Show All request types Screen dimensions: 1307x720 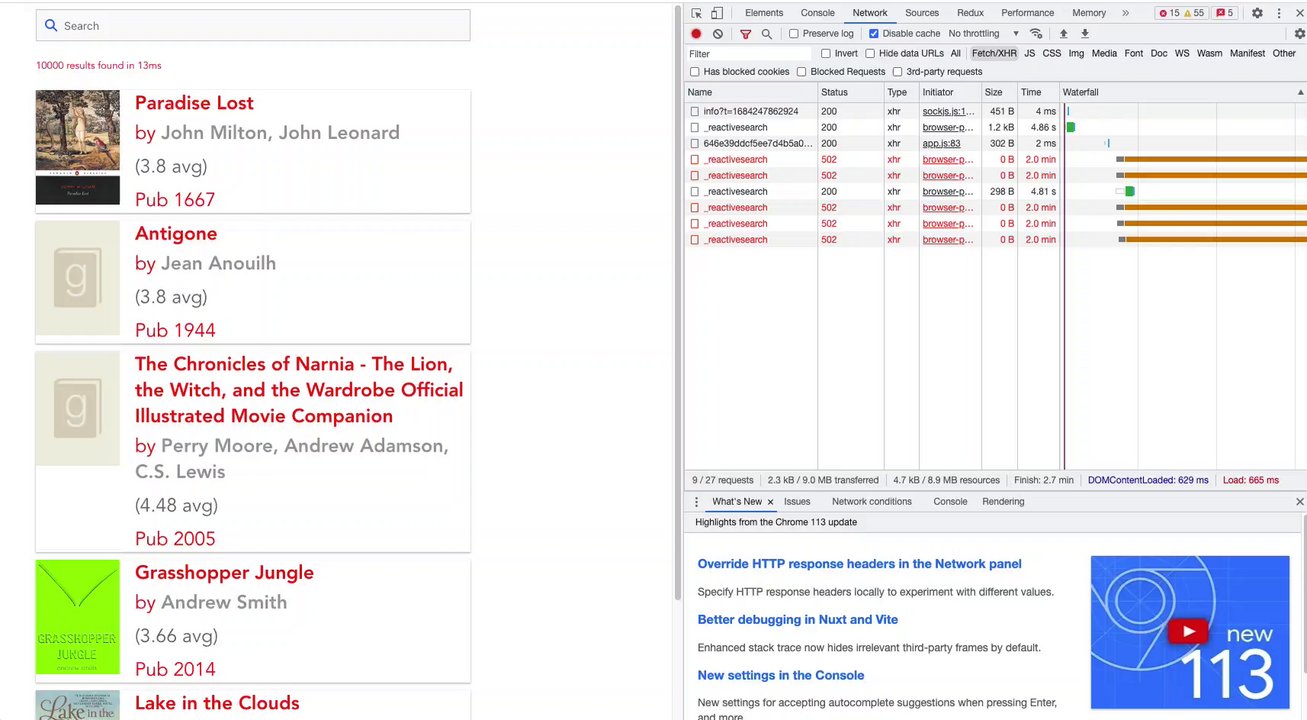click(956, 54)
